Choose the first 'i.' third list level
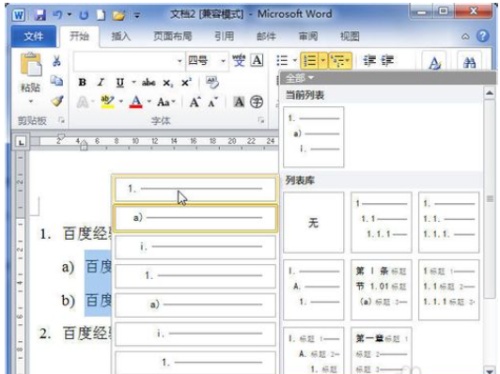The width and height of the screenshot is (500, 374). pyautogui.click(x=195, y=247)
